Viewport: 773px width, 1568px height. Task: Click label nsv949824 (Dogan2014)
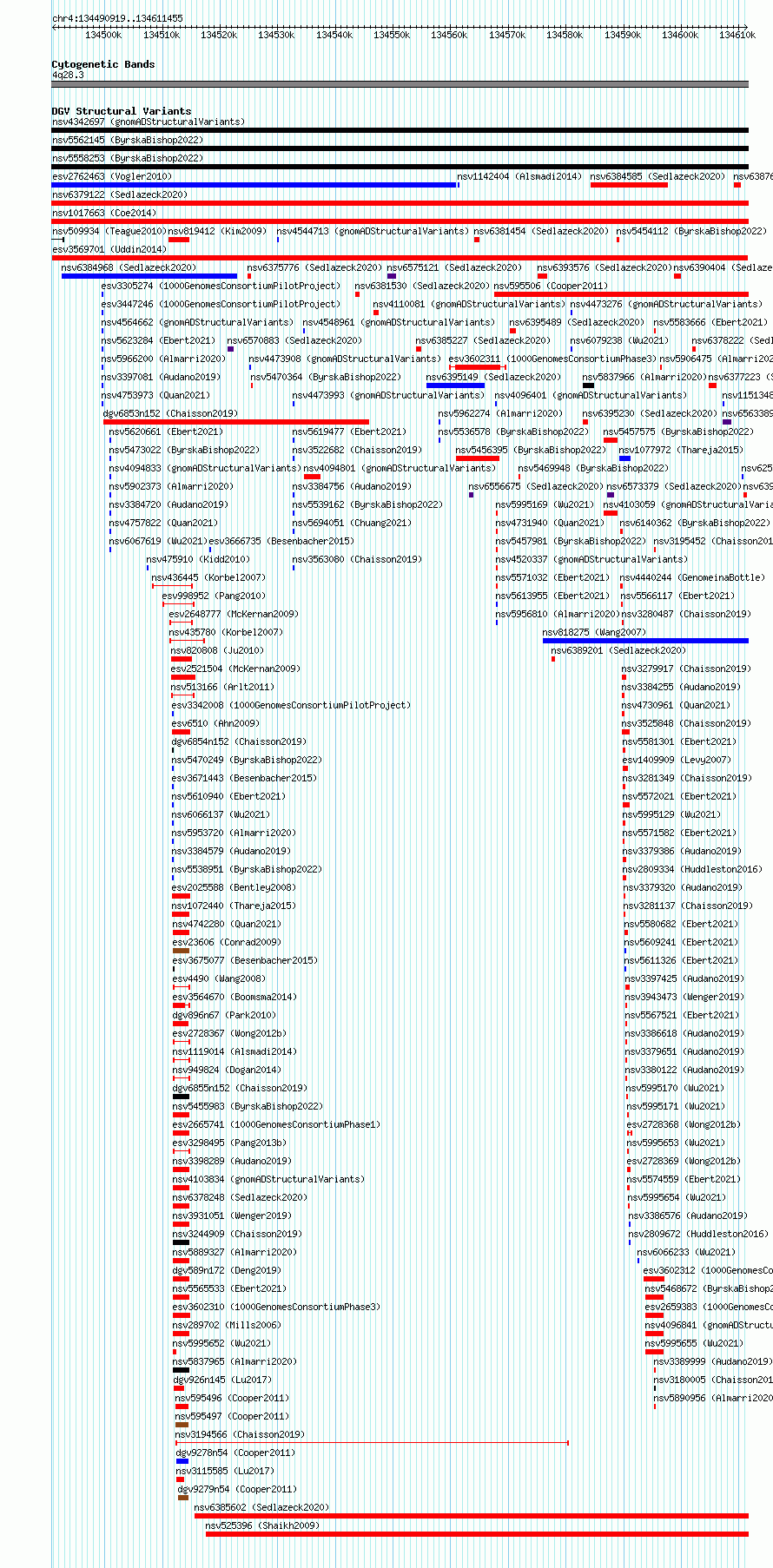click(227, 1070)
